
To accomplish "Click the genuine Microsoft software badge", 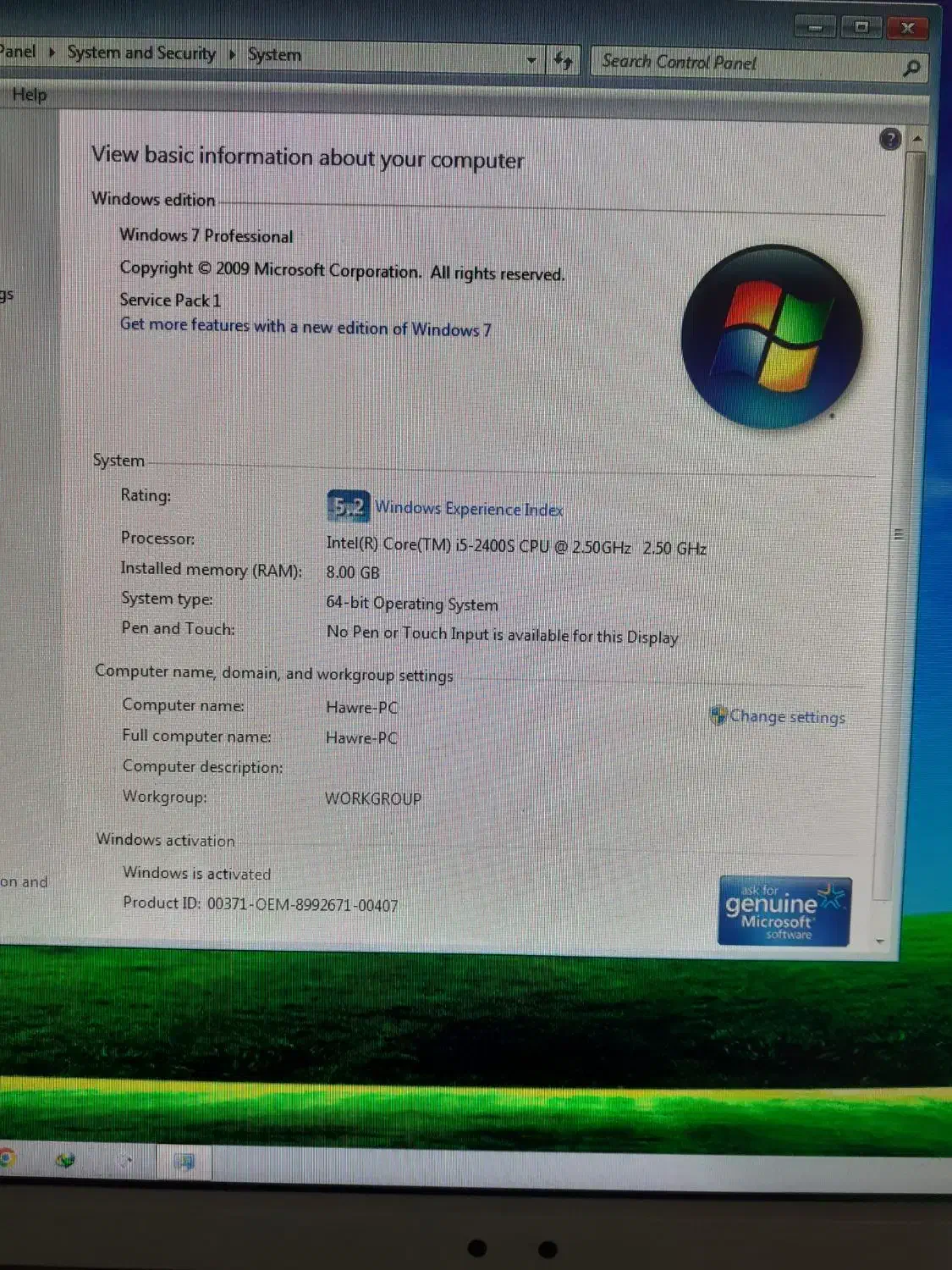I will (784, 911).
